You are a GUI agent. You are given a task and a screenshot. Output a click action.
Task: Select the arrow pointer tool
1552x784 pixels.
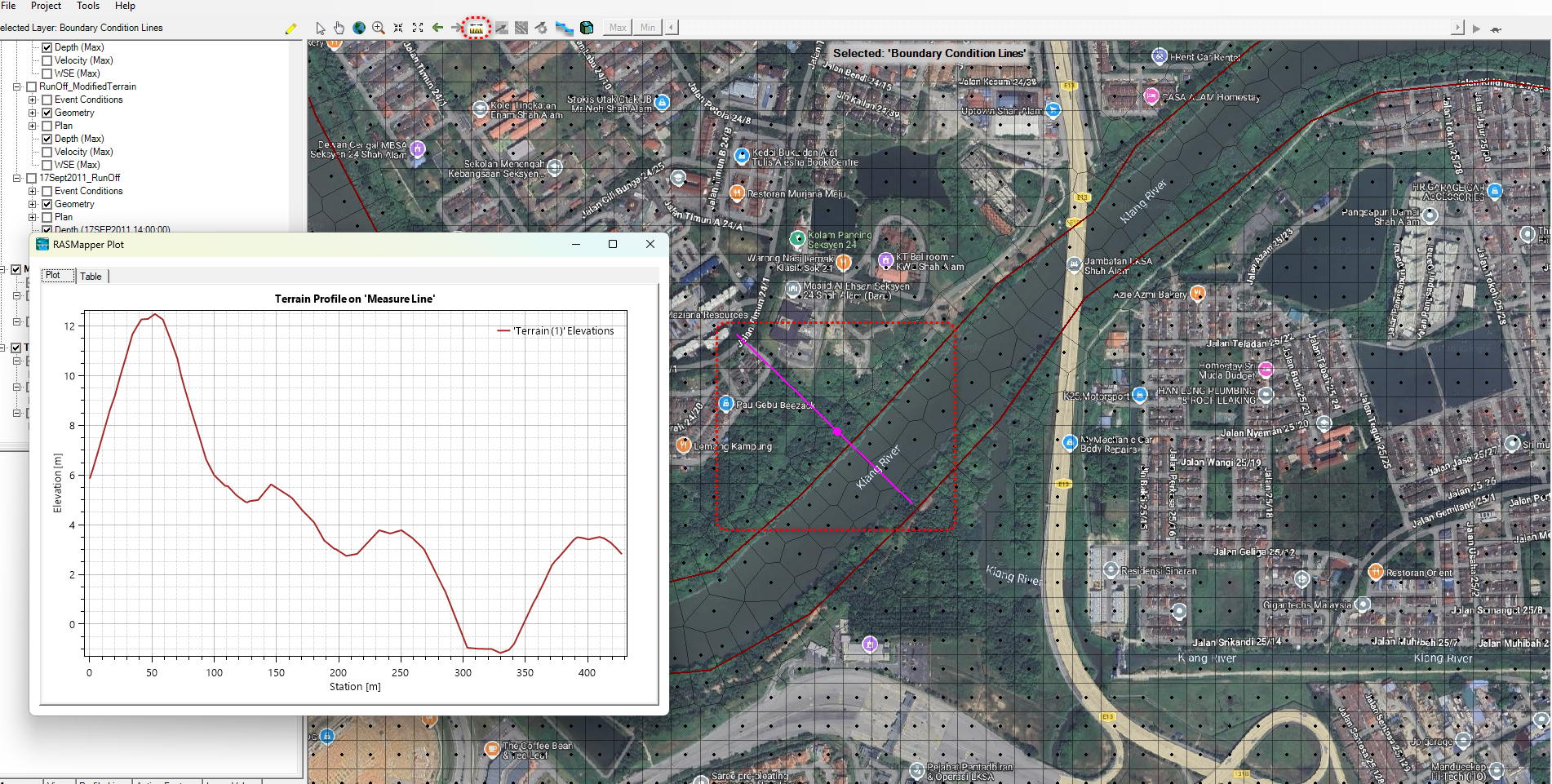pyautogui.click(x=321, y=29)
